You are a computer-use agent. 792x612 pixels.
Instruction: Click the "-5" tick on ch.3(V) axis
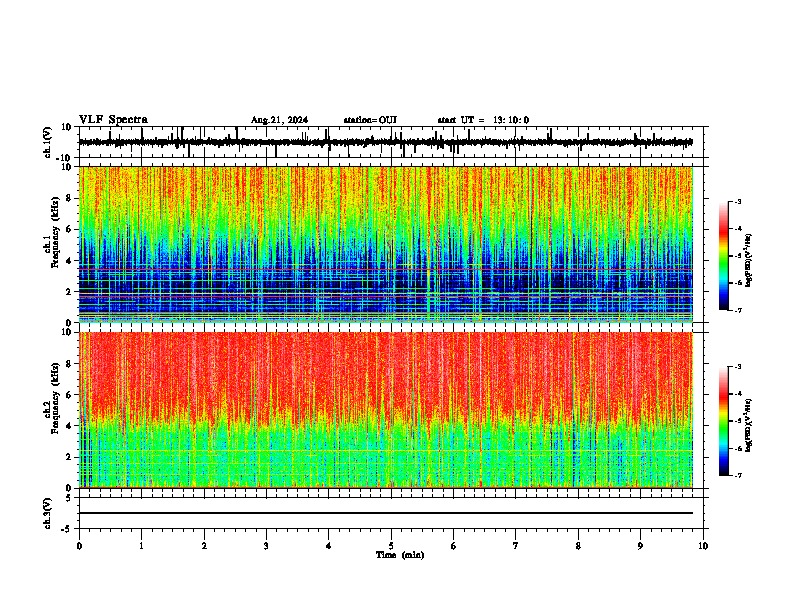coord(68,529)
